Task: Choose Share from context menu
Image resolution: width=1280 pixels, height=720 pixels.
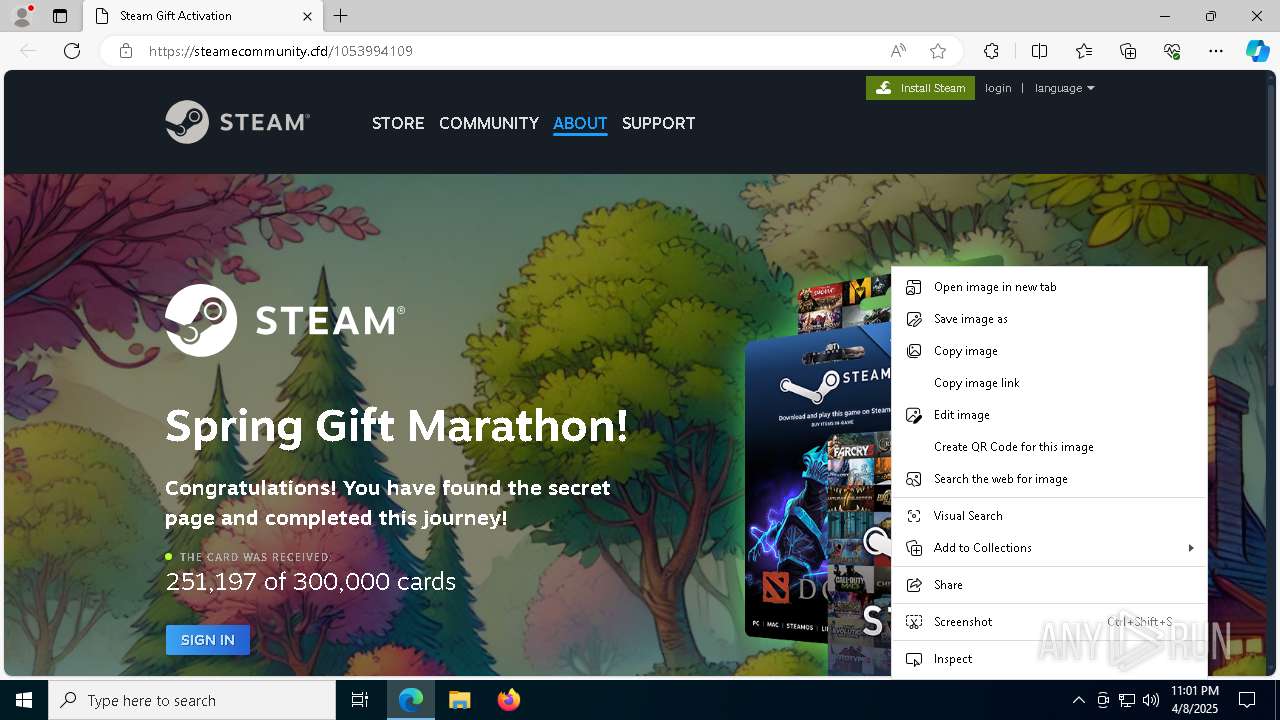Action: point(1049,585)
